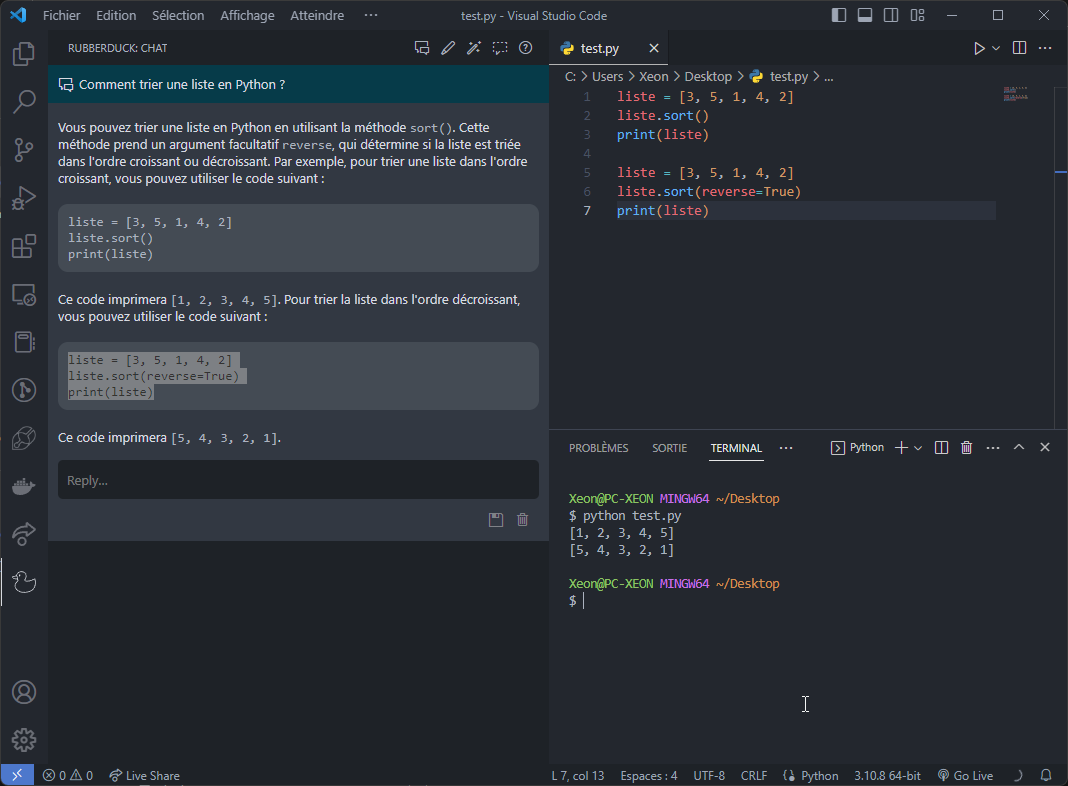Click the save icon below the reply box
Screen dimensions: 1068x786
[x=496, y=520]
